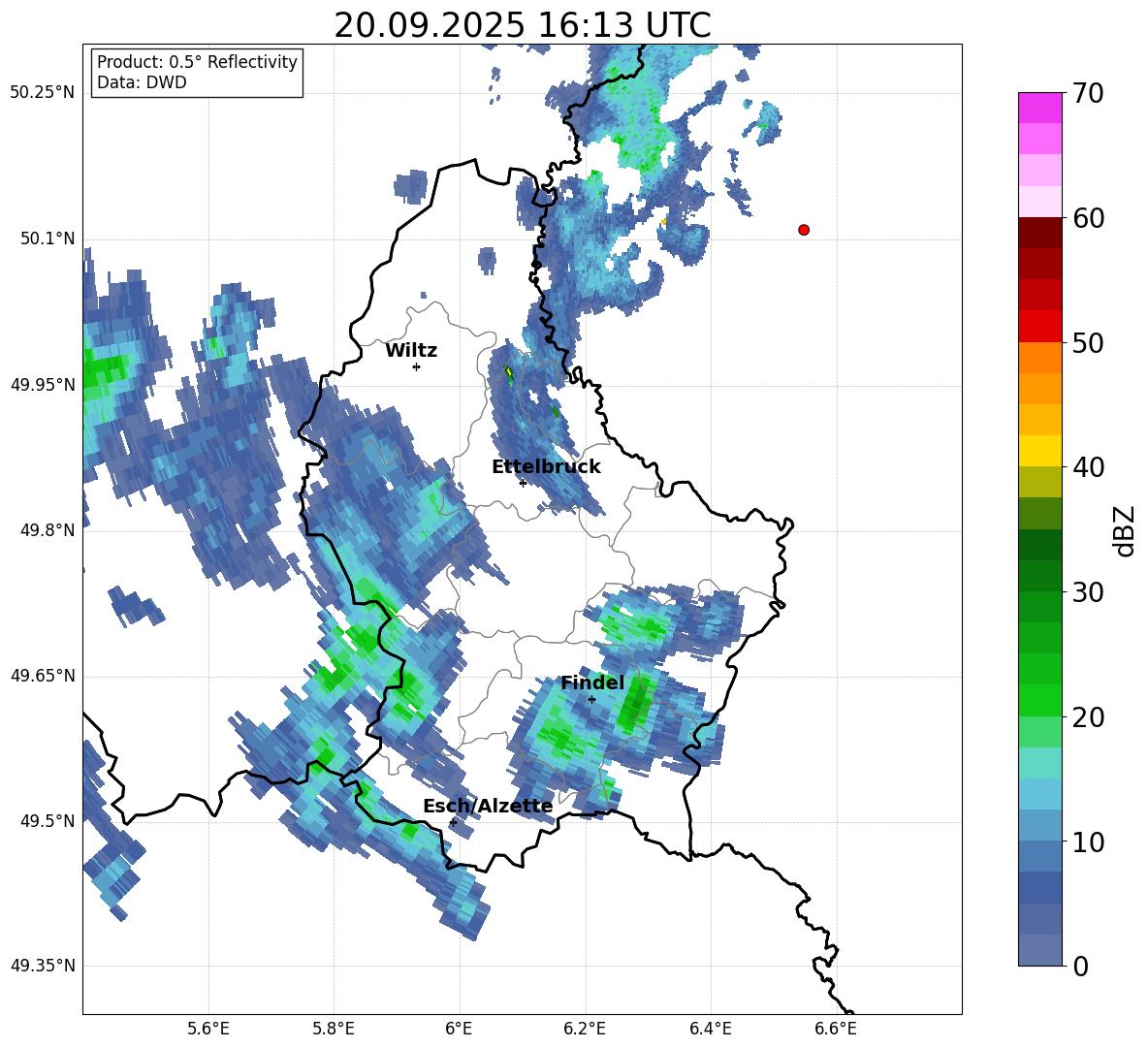
Task: Click the 60 colorbar tick label
Action: click(x=1088, y=218)
